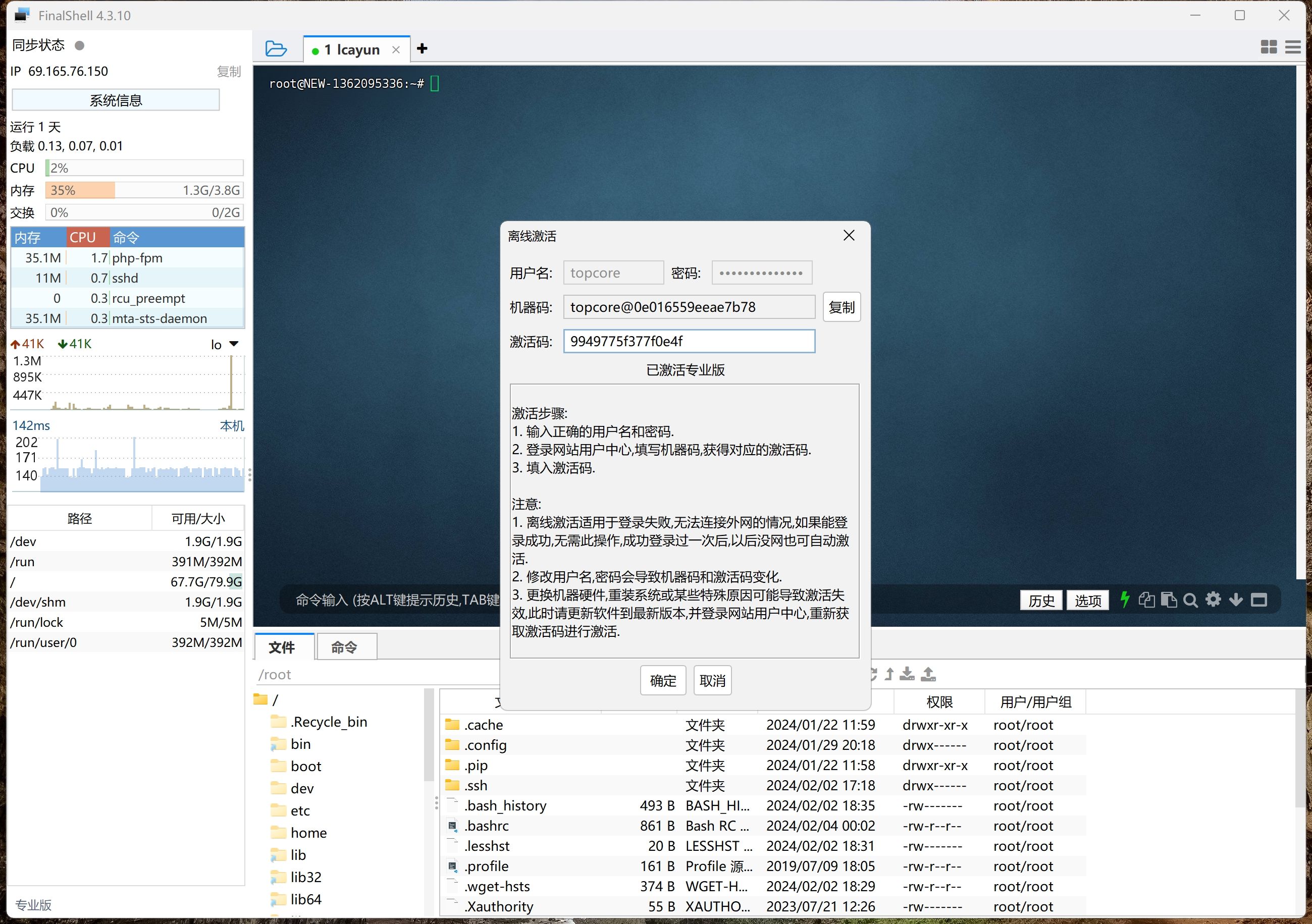Sort processes by 内存 column header
The height and width of the screenshot is (924, 1312).
pos(38,238)
